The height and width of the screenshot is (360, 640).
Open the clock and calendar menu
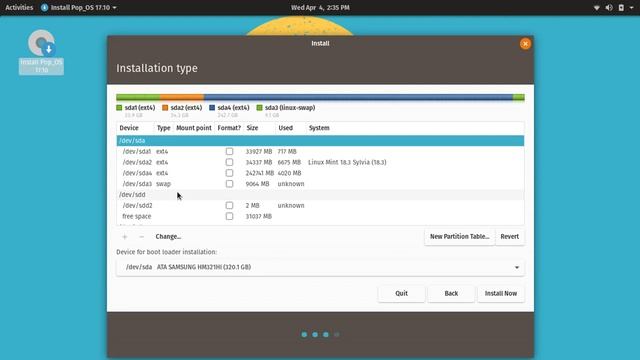[320, 8]
